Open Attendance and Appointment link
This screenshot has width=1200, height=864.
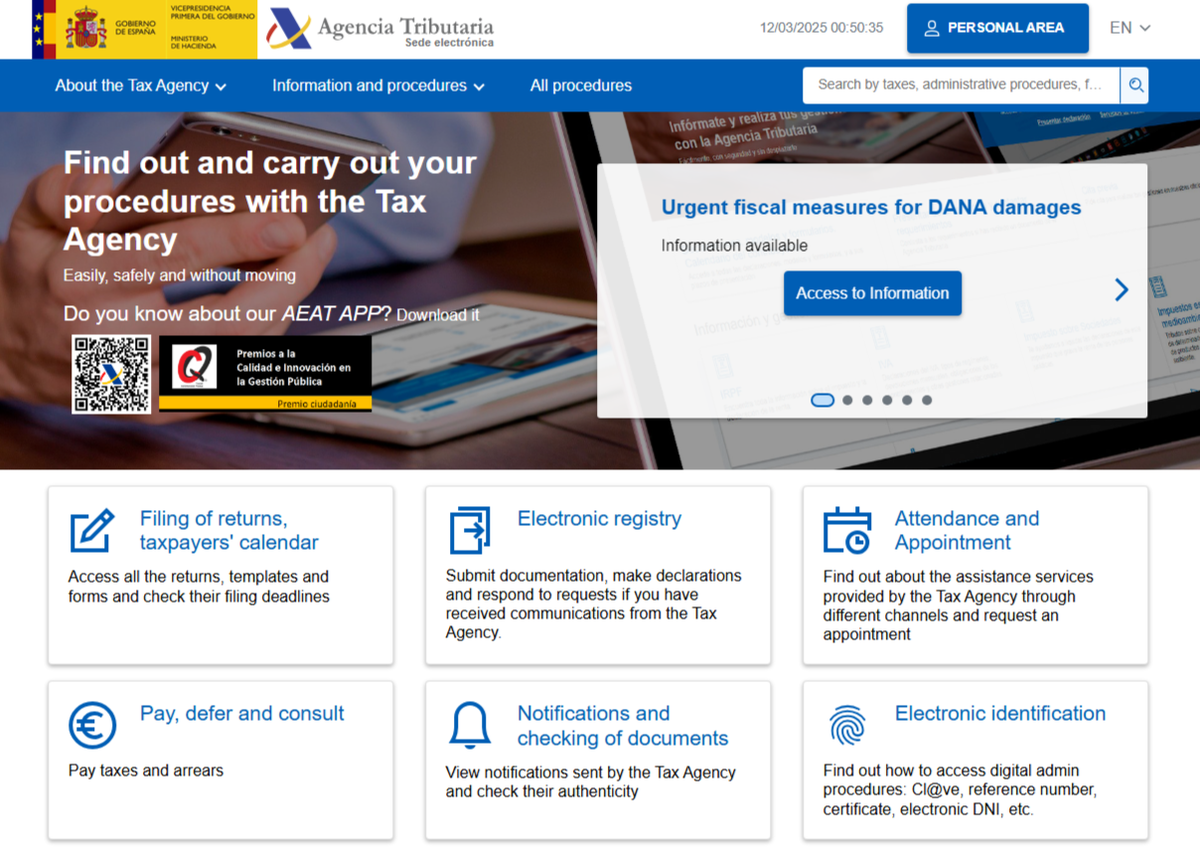(x=967, y=531)
